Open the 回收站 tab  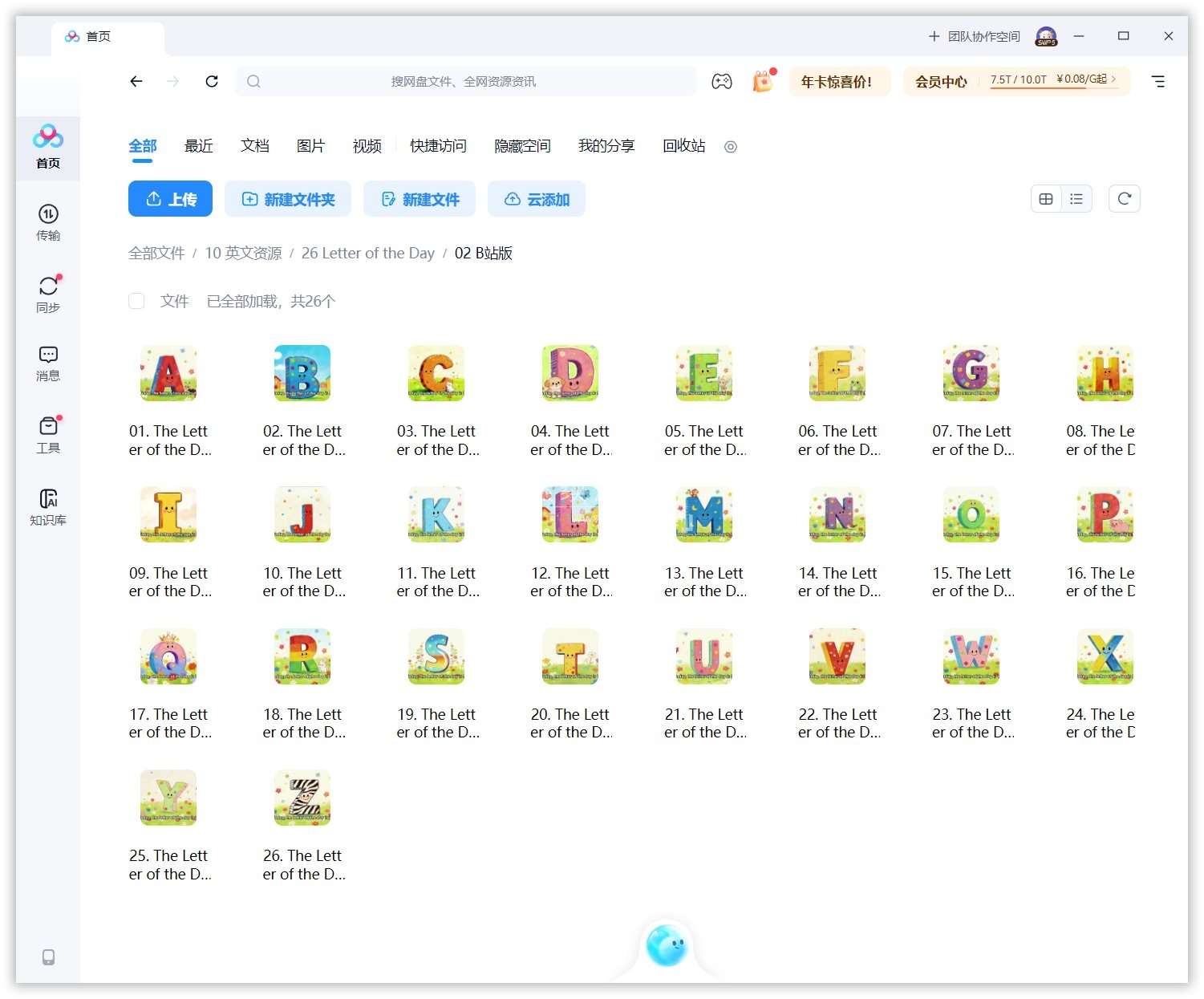point(683,146)
